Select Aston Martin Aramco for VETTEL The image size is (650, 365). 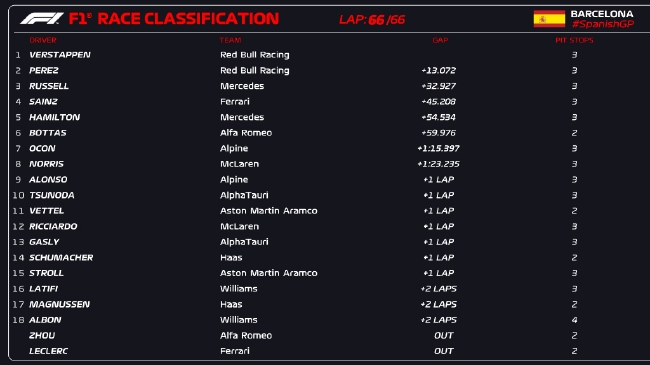(269, 211)
